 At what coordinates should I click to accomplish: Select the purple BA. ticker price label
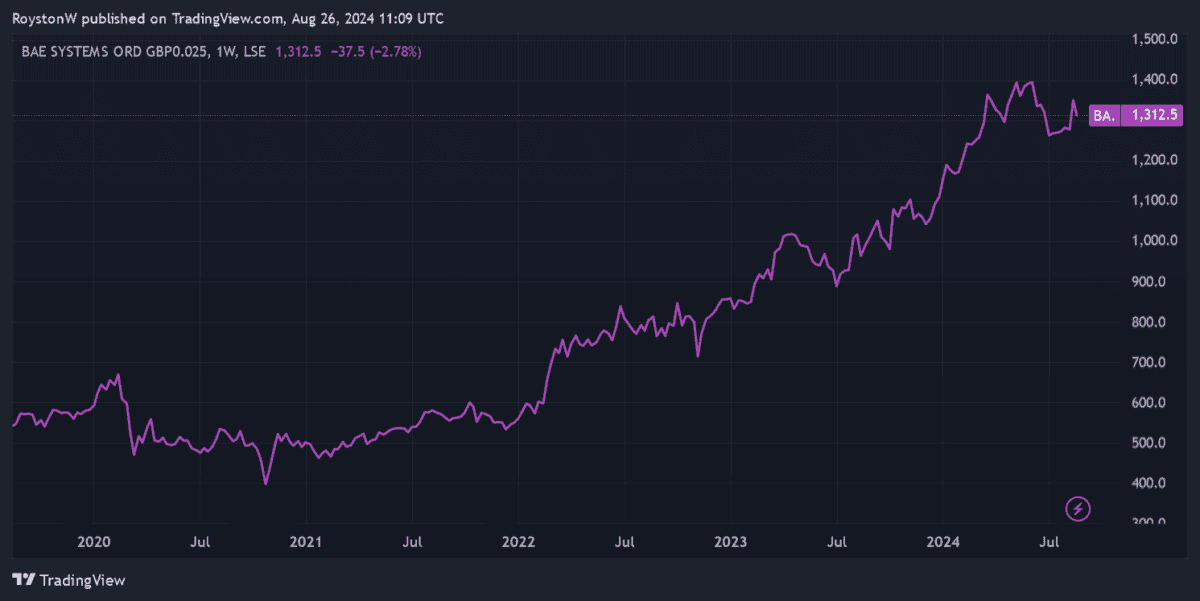(1103, 115)
